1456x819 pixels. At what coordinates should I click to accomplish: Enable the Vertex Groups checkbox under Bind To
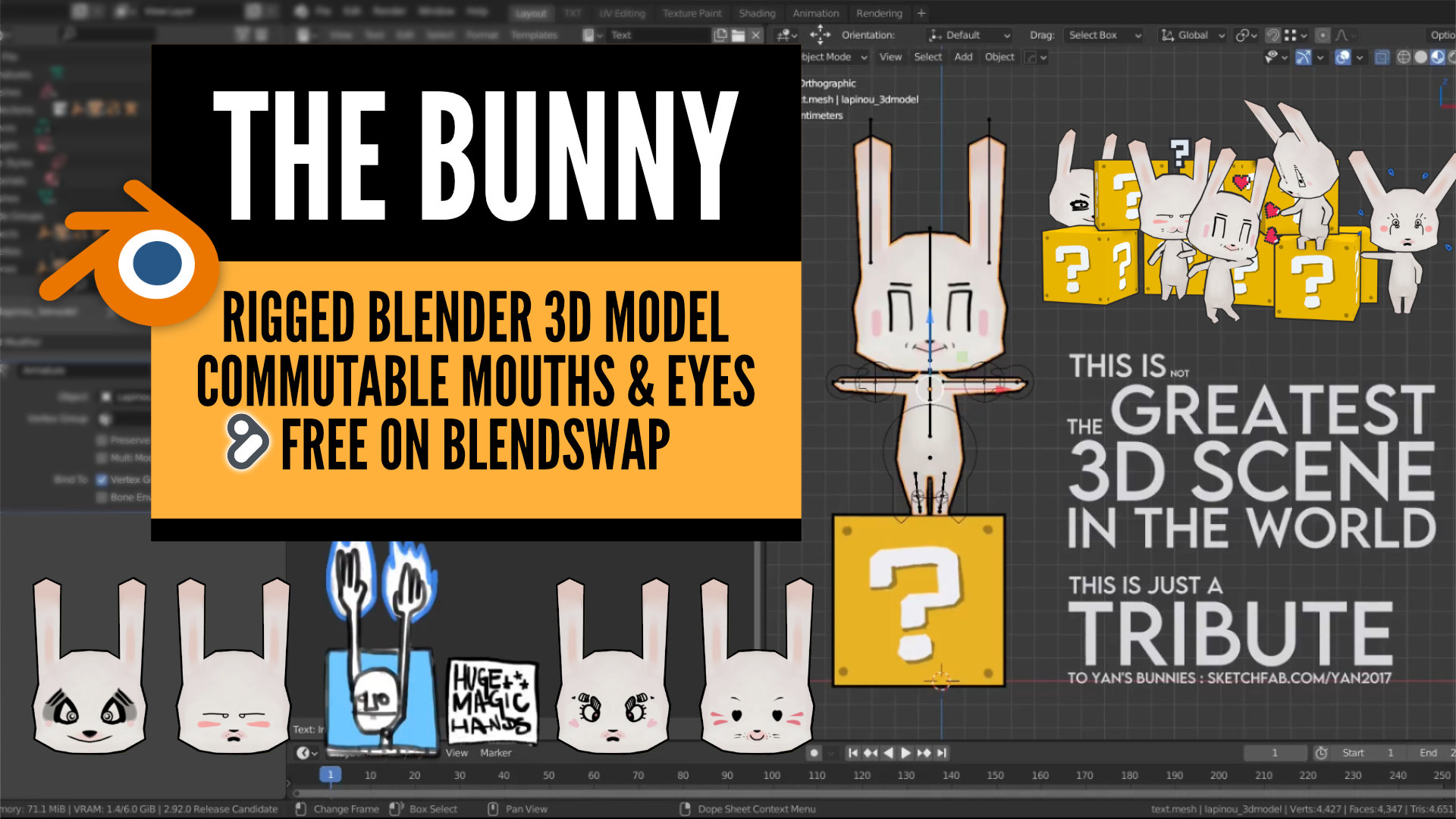point(102,479)
